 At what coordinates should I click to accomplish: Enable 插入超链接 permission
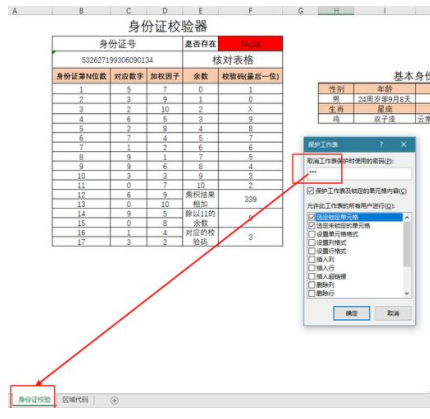click(312, 276)
